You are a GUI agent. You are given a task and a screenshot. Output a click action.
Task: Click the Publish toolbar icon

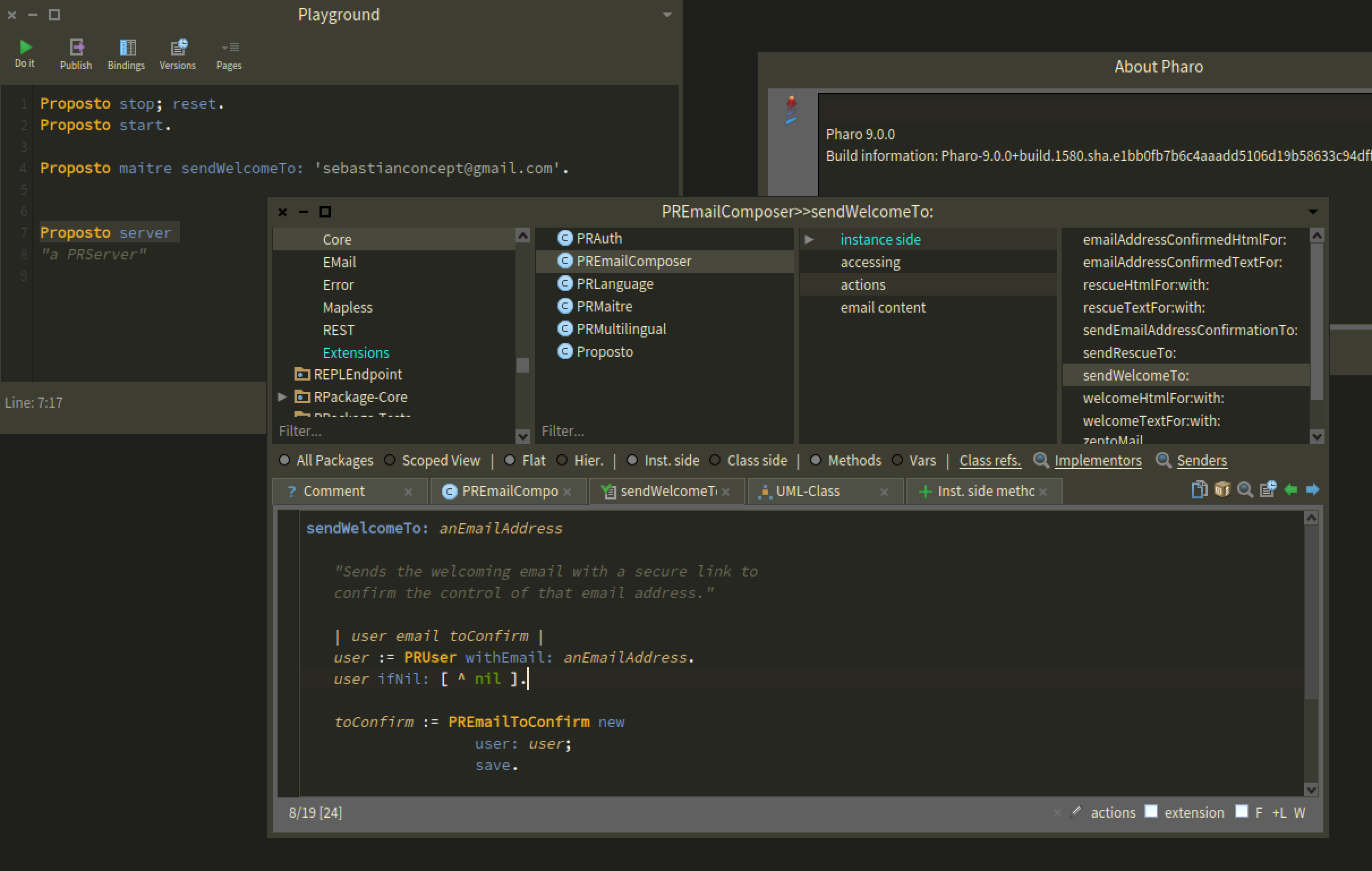pos(76,48)
